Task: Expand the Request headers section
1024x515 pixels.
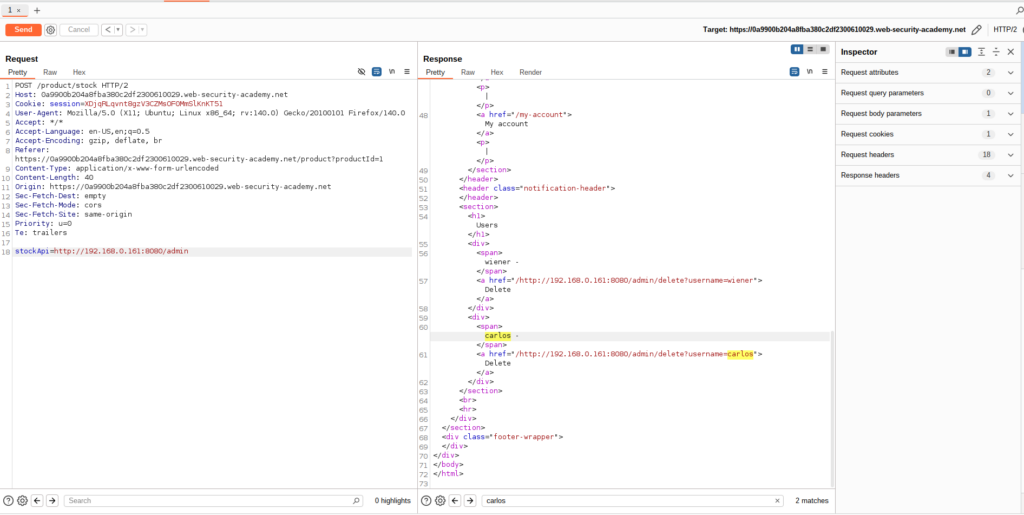Action: [x=1010, y=154]
